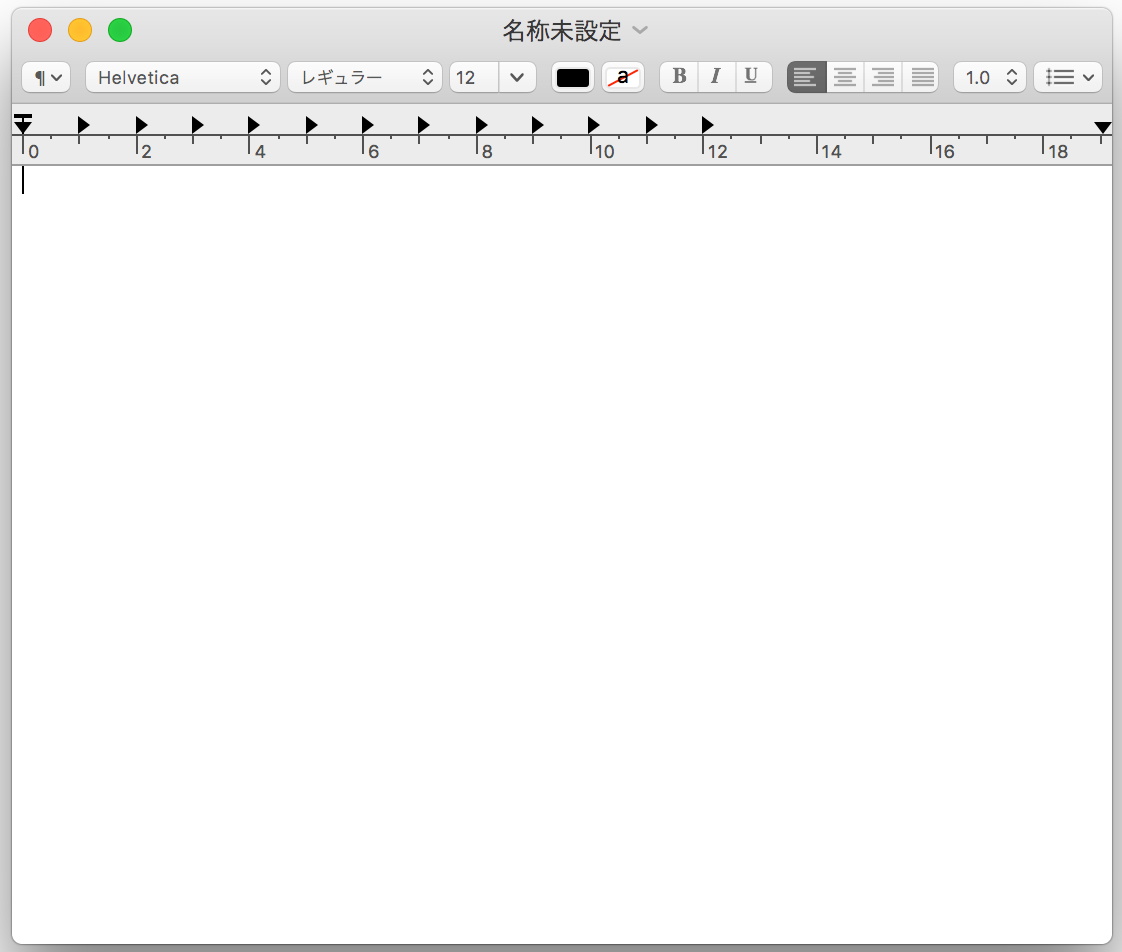Click the font size field showing 12
Screen dimensions: 1122x952
click(474, 77)
